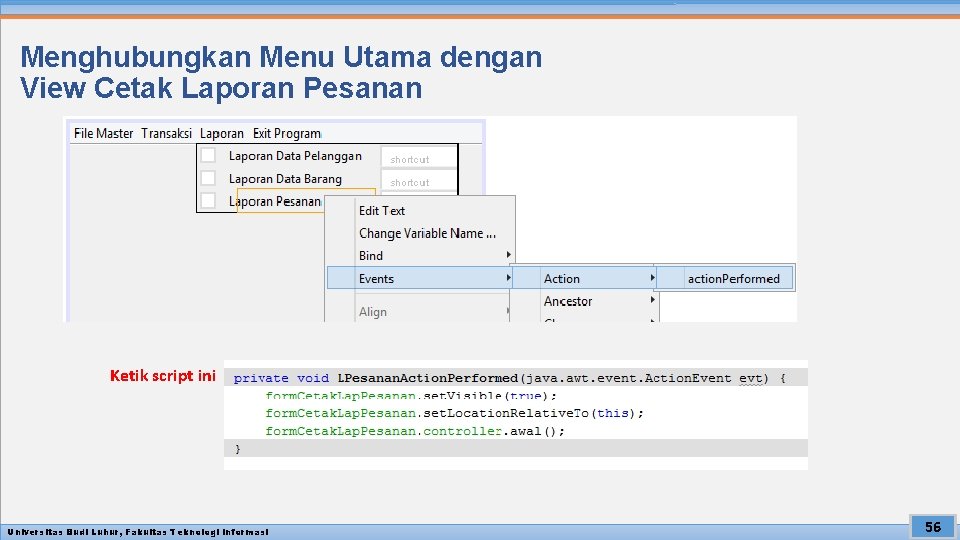This screenshot has width=960, height=540.
Task: Toggle checkbox beside Laporan Data Barang
Action: click(208, 178)
